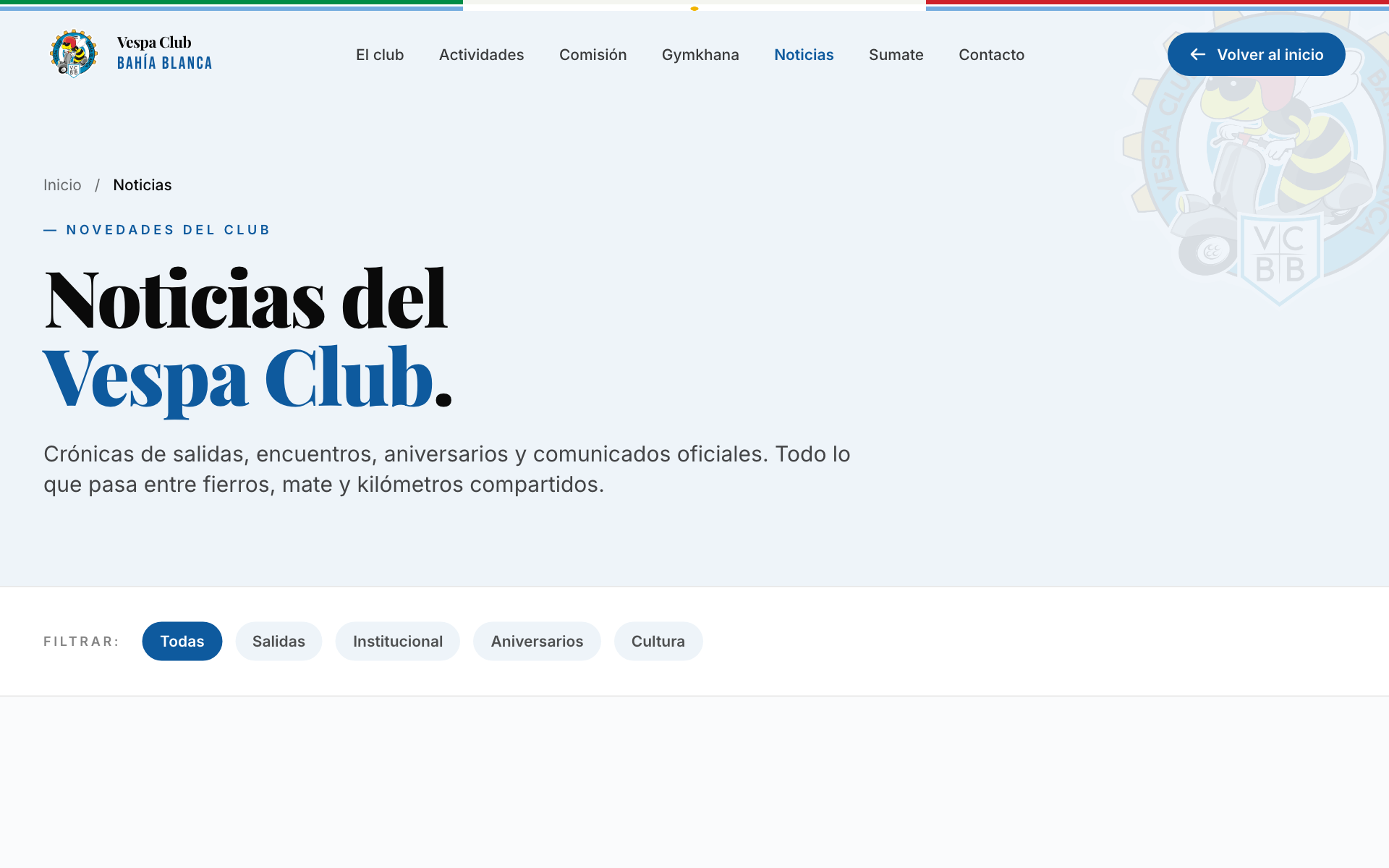Screen dimensions: 1389x868
Task: Click the NOVEDADES DEL CLUB label
Action: click(x=157, y=230)
